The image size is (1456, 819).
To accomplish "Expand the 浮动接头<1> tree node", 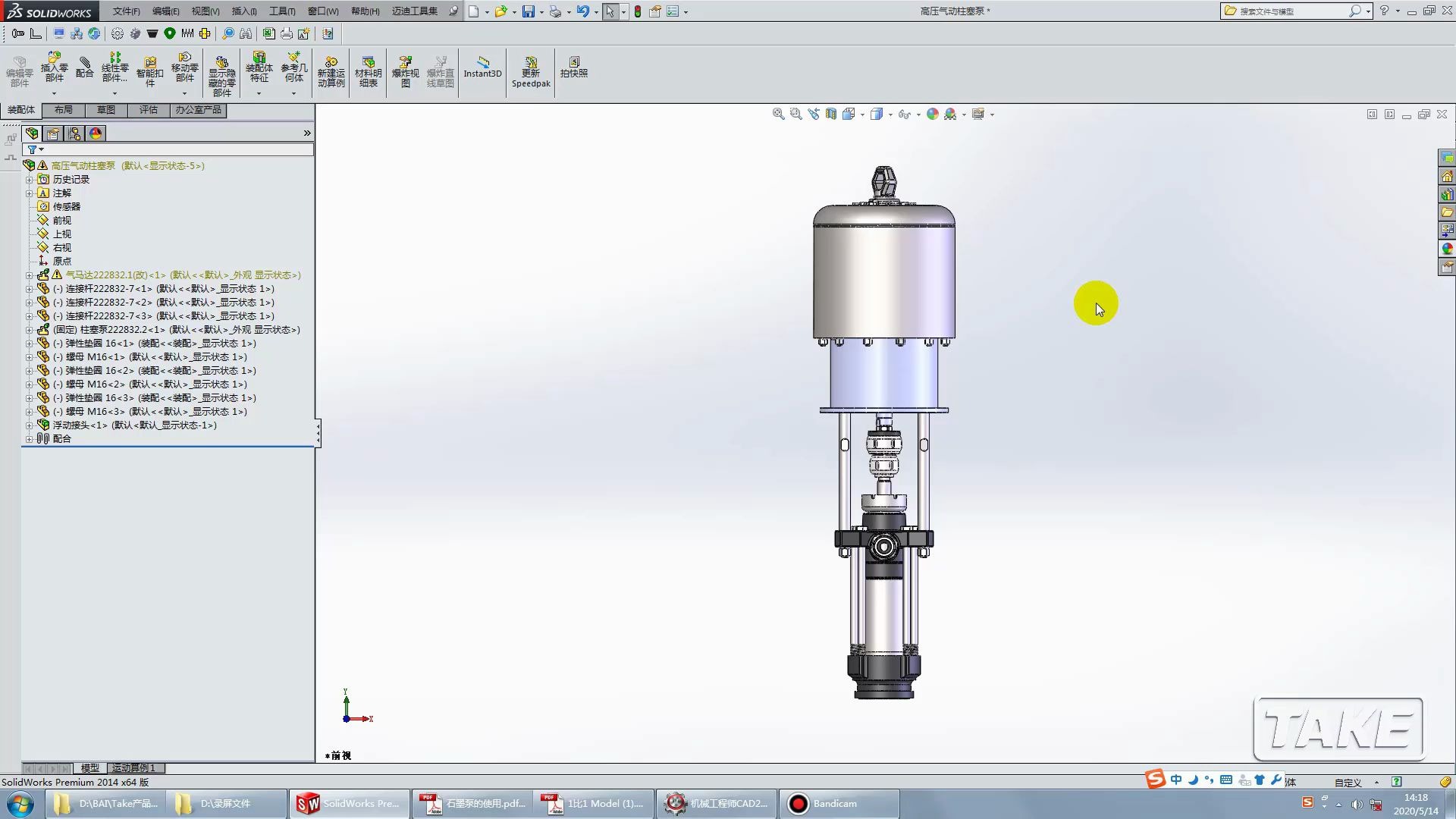I will coord(29,425).
